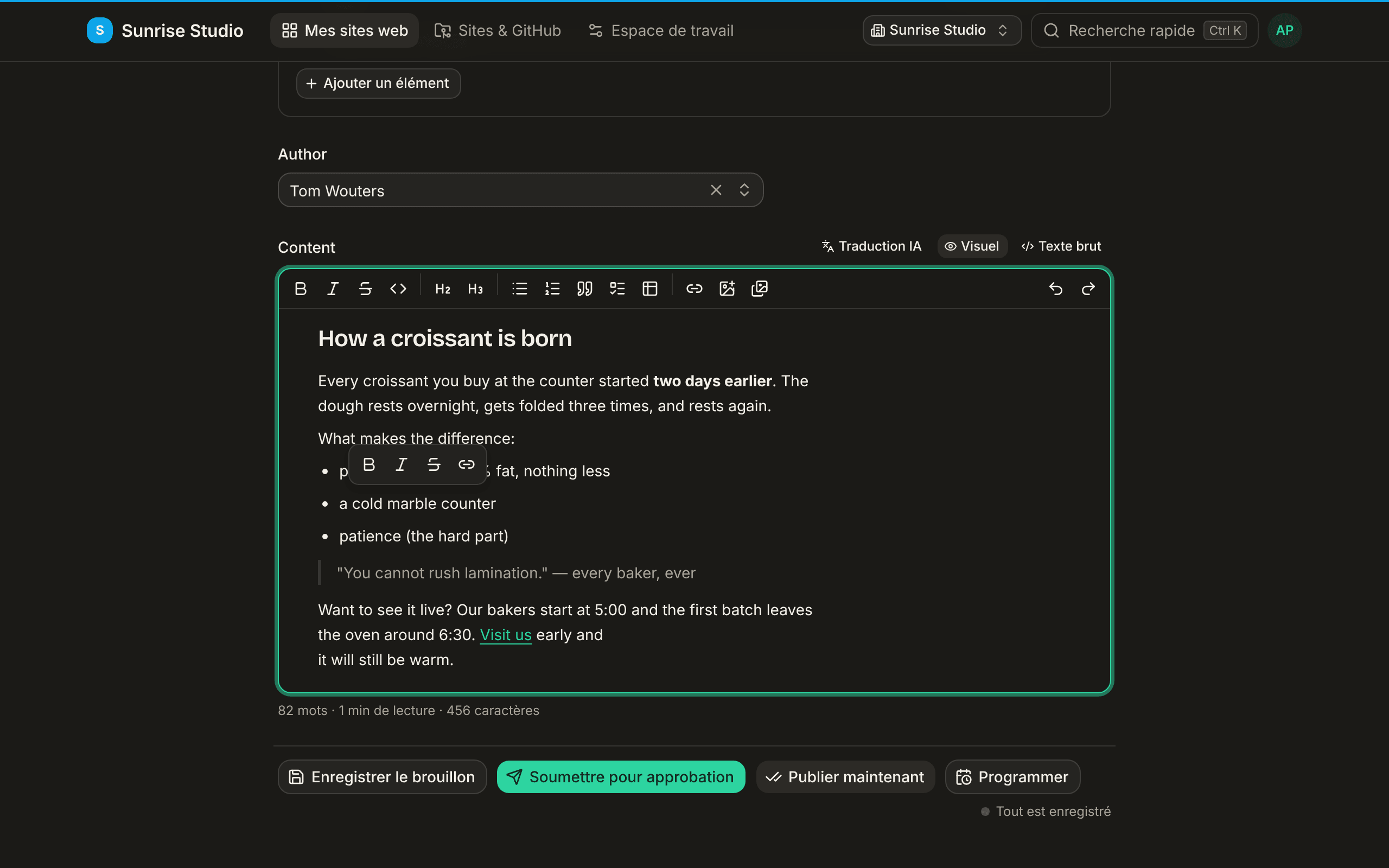Apply strikethrough from the main editor toolbar
Image resolution: width=1389 pixels, height=868 pixels.
pyautogui.click(x=366, y=289)
